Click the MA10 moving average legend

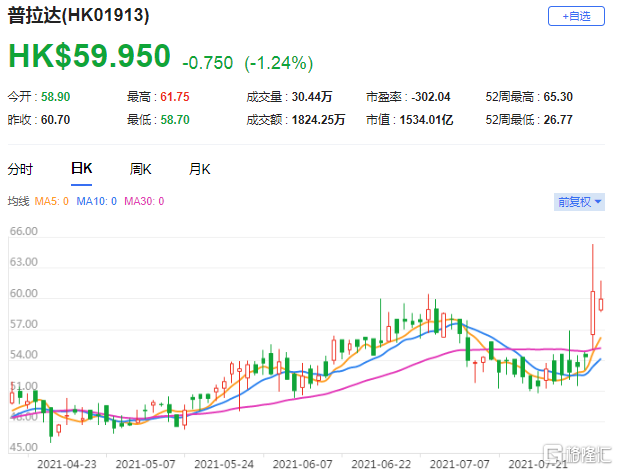point(97,201)
